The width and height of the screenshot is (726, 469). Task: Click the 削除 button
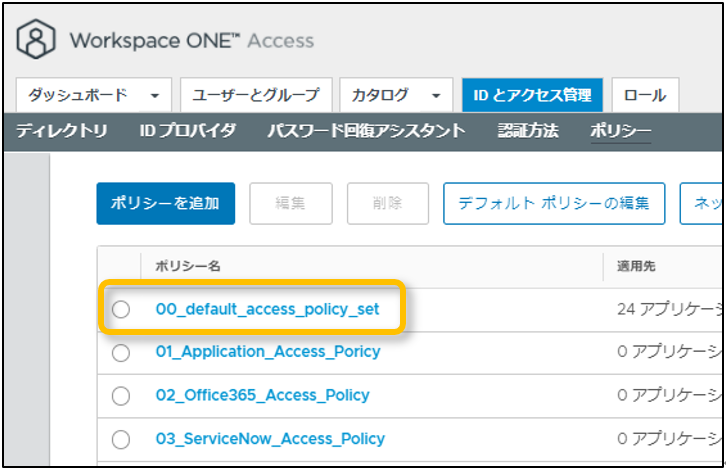pos(388,203)
